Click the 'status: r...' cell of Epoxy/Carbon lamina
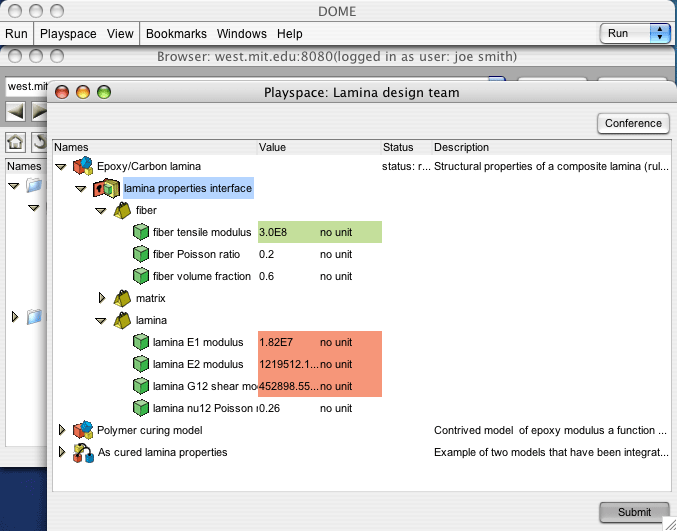Viewport: 677px width, 531px height. click(x=406, y=167)
